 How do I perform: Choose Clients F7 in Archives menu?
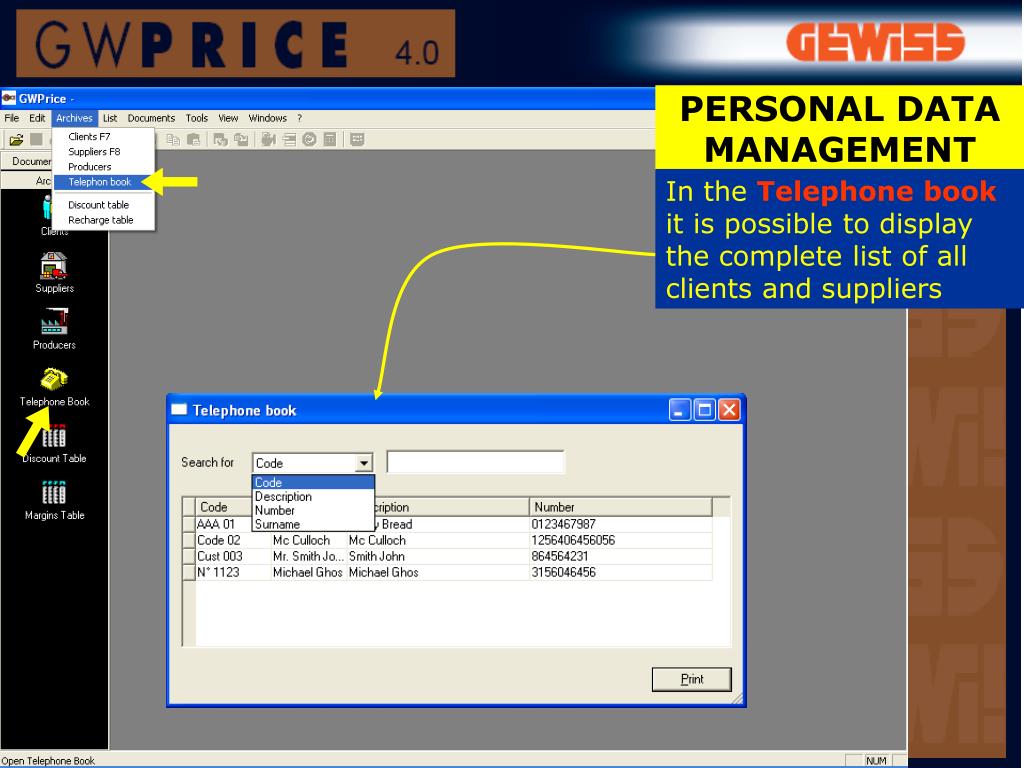point(104,136)
